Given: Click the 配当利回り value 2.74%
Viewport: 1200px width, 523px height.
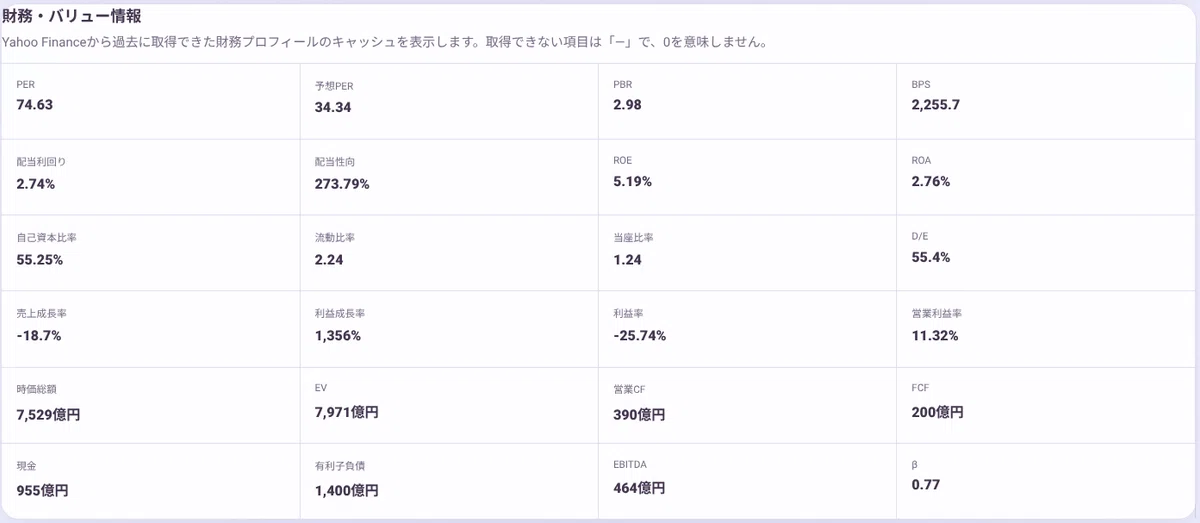Looking at the screenshot, I should (36, 183).
